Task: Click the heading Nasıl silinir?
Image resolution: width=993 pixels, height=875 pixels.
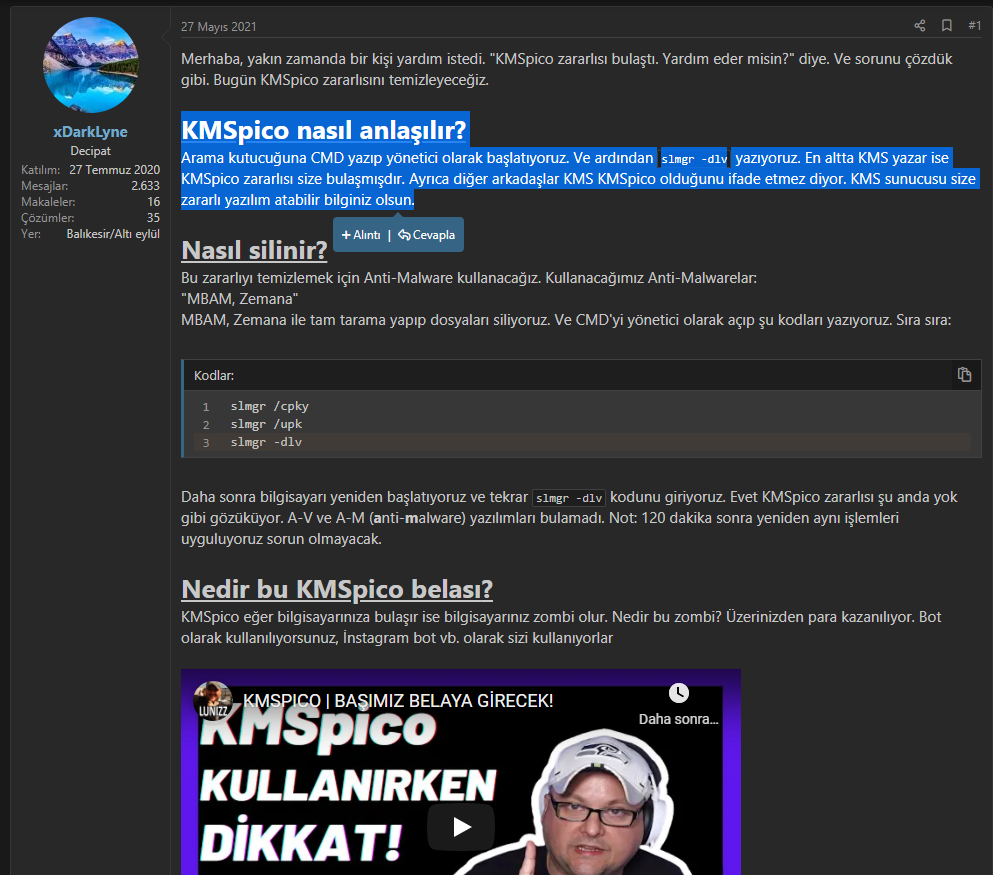Action: click(x=254, y=250)
